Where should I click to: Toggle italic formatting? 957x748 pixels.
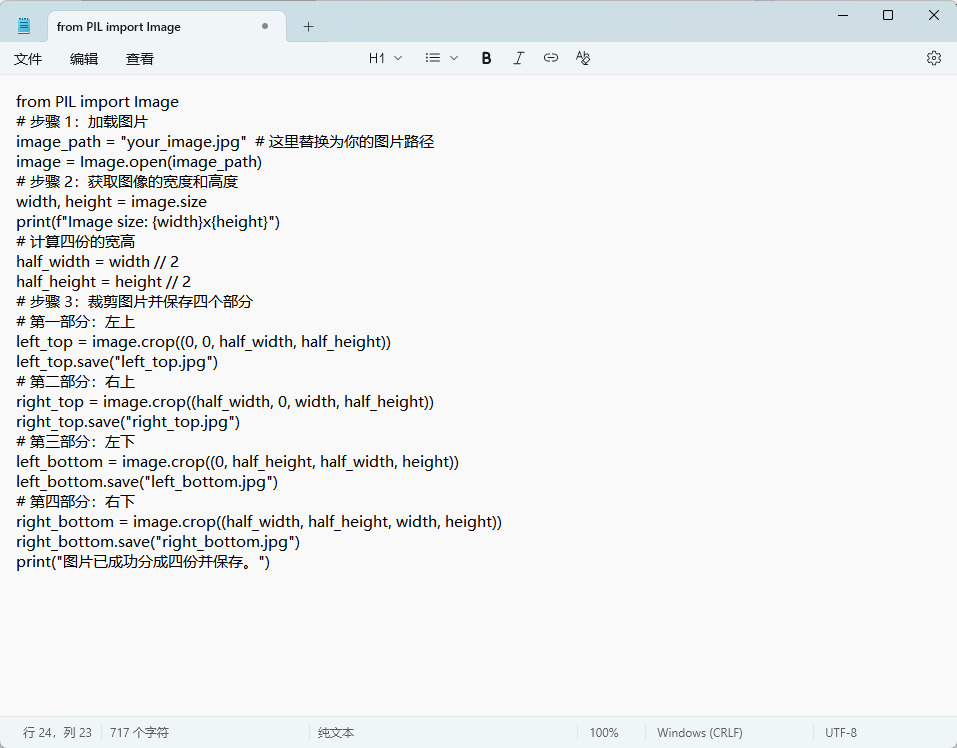click(518, 58)
